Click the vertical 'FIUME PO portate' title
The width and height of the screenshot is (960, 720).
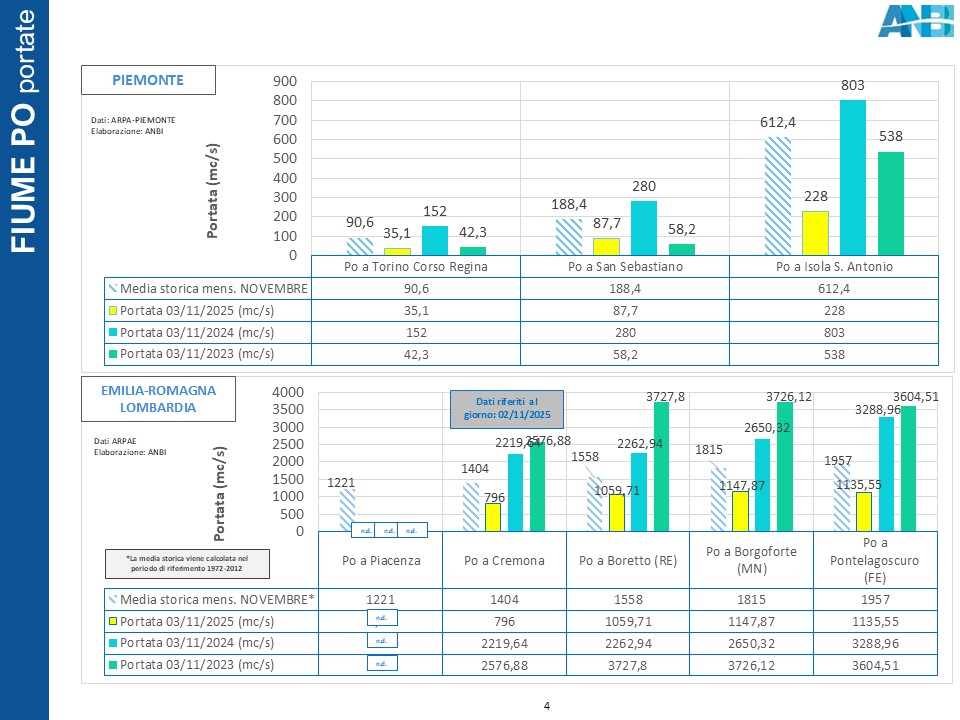24,130
